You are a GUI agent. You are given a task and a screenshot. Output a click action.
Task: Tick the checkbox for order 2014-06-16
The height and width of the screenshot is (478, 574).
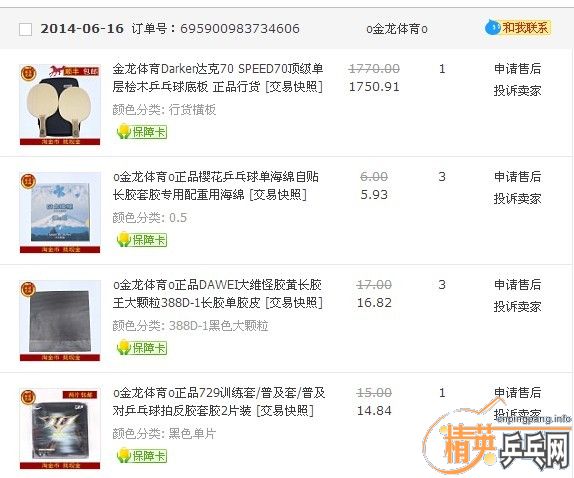tap(25, 29)
